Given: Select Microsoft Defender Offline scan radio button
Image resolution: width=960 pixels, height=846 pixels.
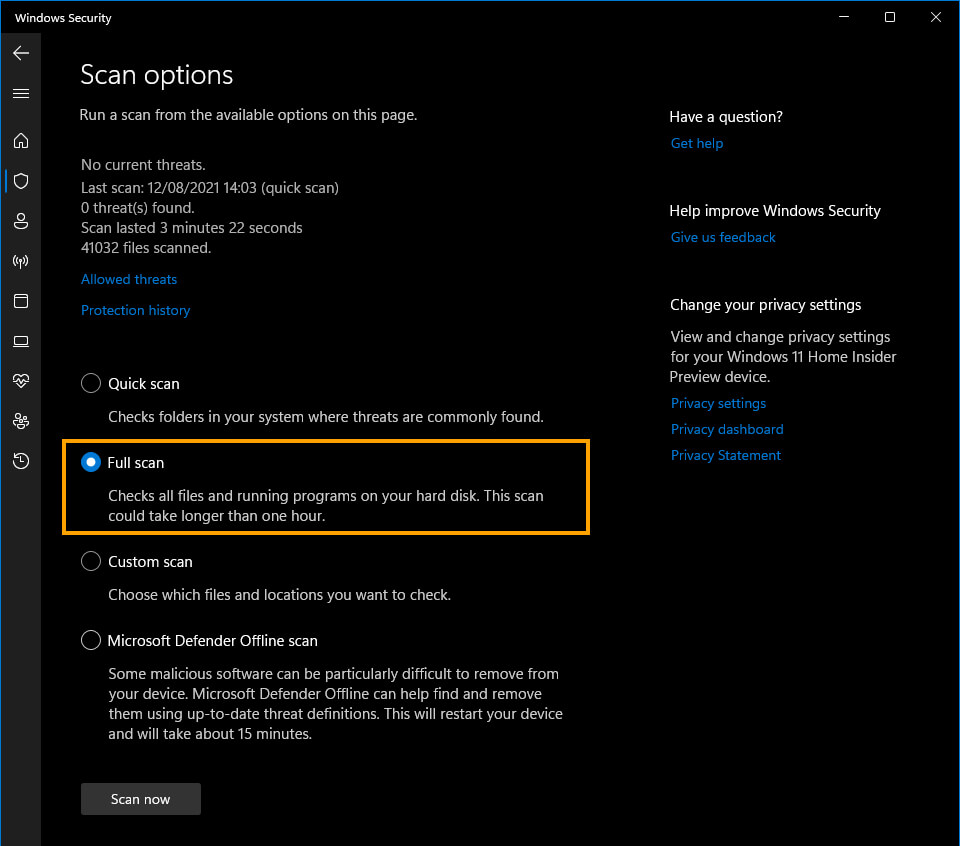Looking at the screenshot, I should coord(91,640).
